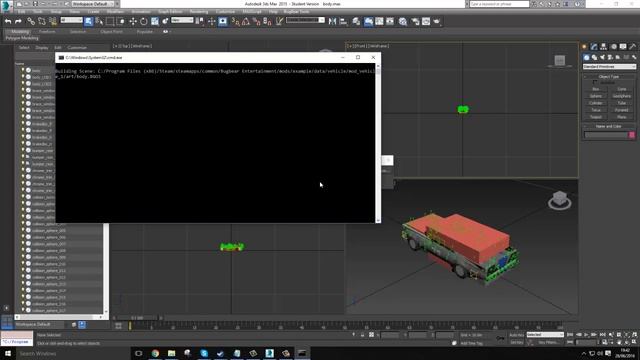Viewport: 640px width, 360px height.
Task: Click the pink object color swatch
Action: tap(632, 135)
